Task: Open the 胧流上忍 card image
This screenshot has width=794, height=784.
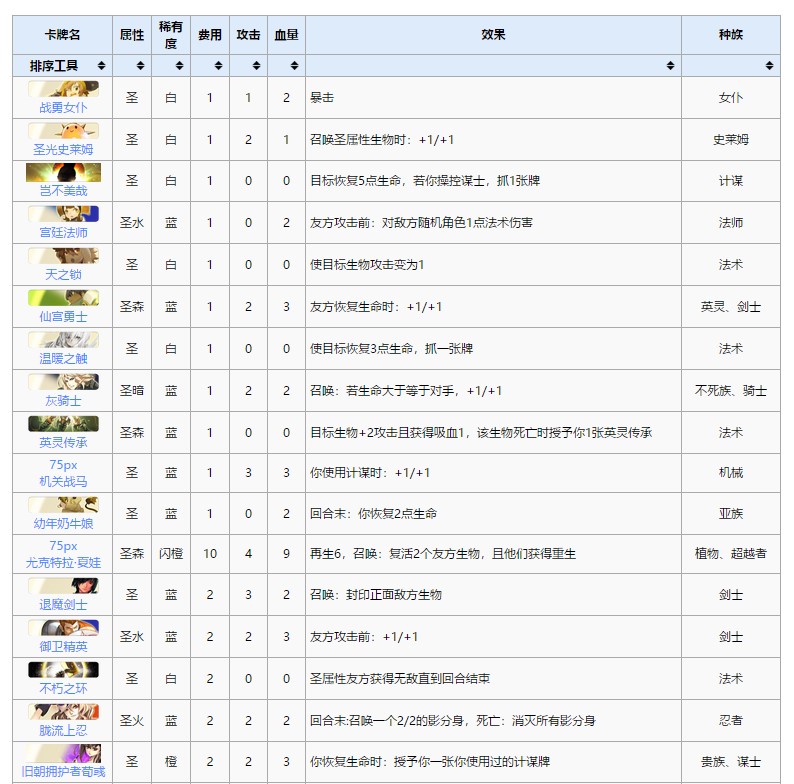Action: pos(63,712)
